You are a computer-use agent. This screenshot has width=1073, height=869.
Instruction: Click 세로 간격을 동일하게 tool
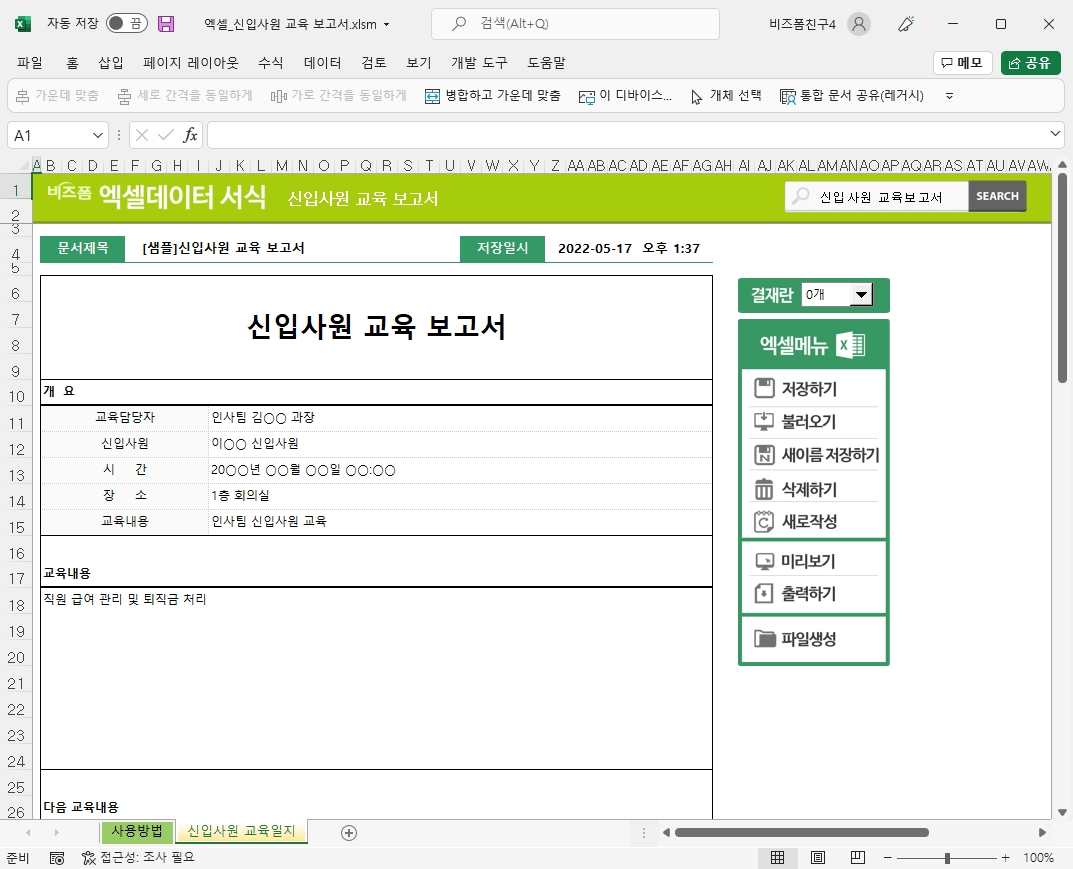185,96
